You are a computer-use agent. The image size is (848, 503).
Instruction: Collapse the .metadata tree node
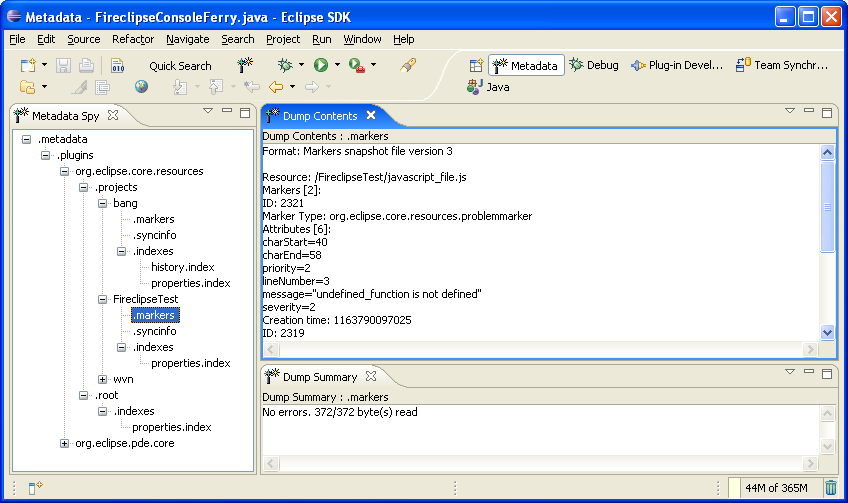coord(26,139)
